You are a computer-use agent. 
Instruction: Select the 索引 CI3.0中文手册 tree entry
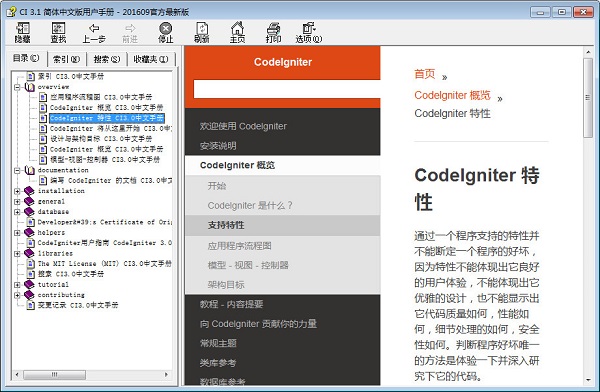tap(71, 77)
